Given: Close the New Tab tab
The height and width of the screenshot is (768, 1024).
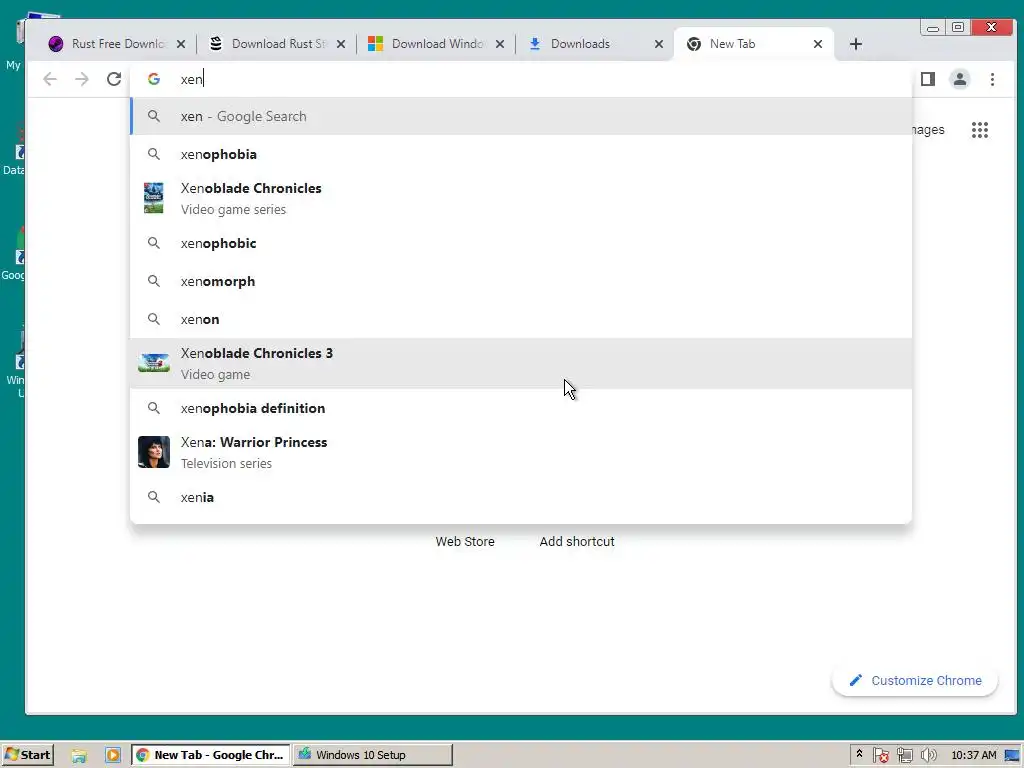Looking at the screenshot, I should pos(818,44).
